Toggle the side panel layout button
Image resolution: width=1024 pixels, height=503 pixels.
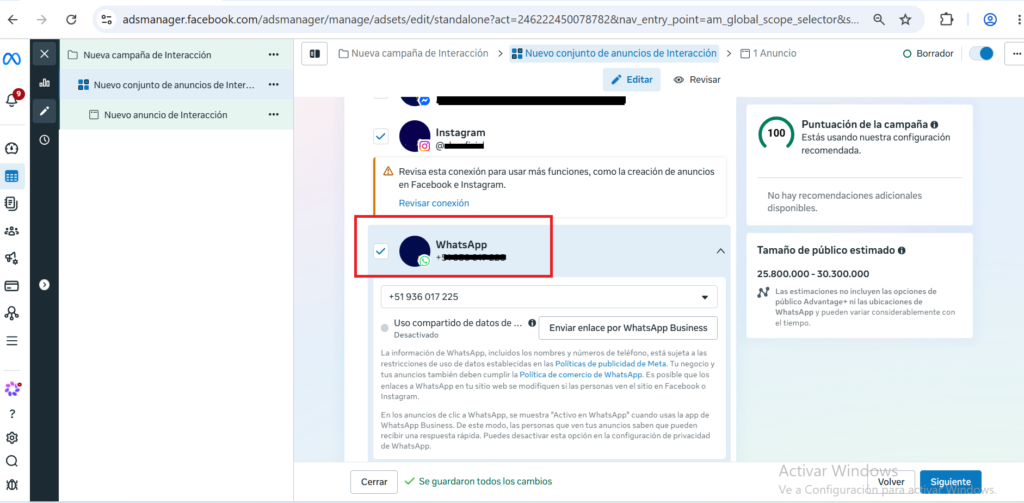click(x=314, y=54)
